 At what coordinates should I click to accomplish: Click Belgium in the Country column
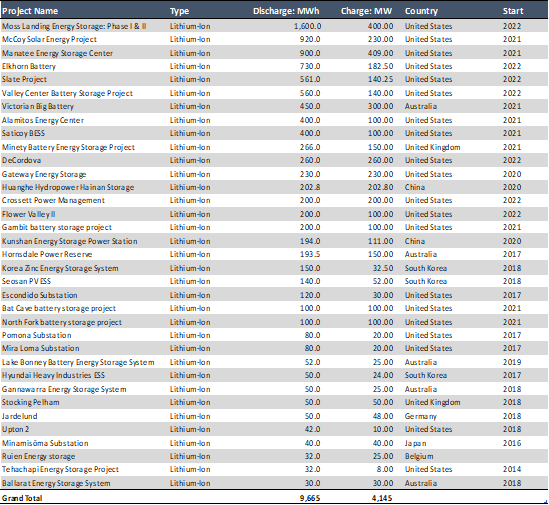click(419, 456)
